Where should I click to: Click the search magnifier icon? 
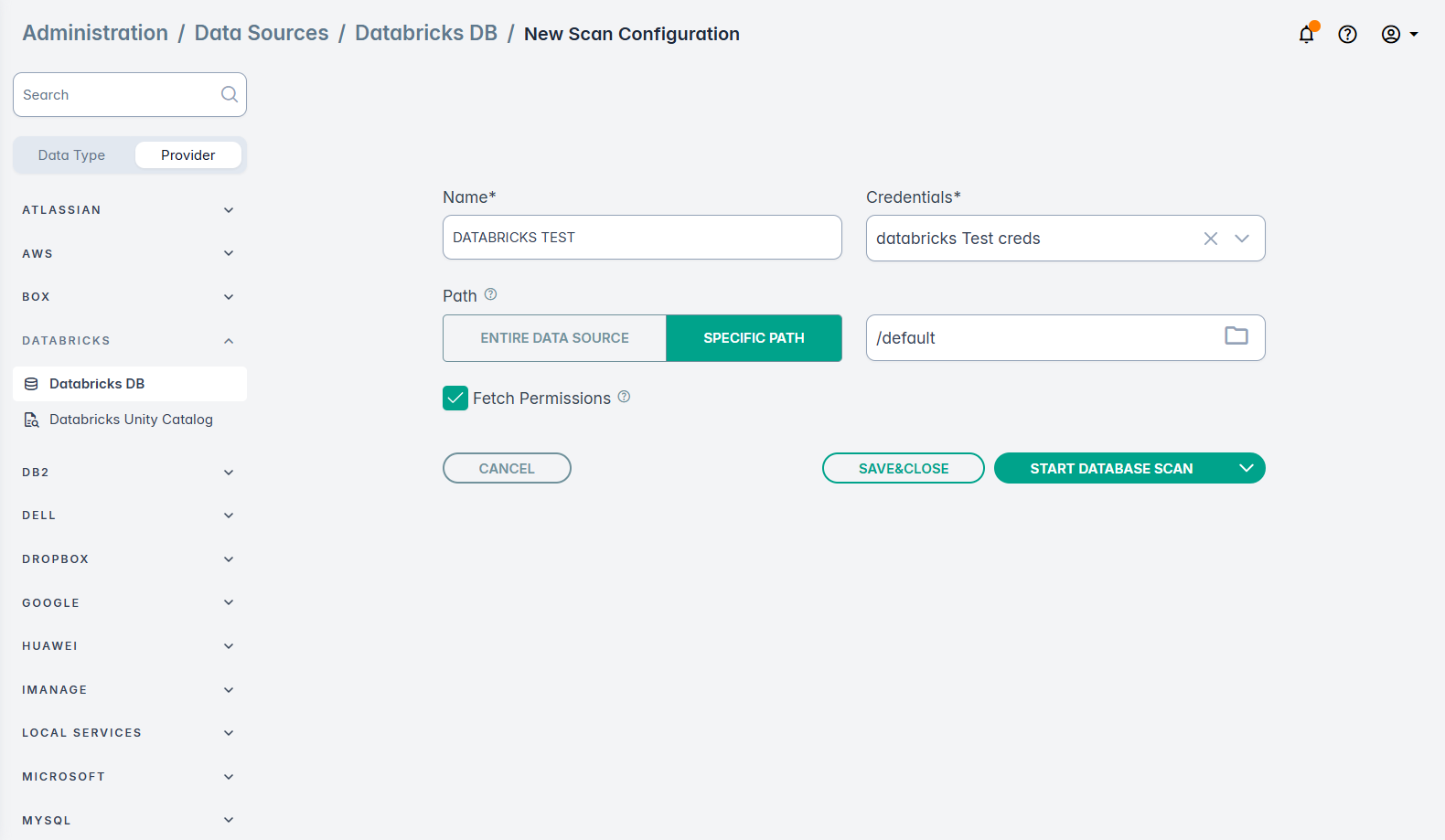(229, 94)
